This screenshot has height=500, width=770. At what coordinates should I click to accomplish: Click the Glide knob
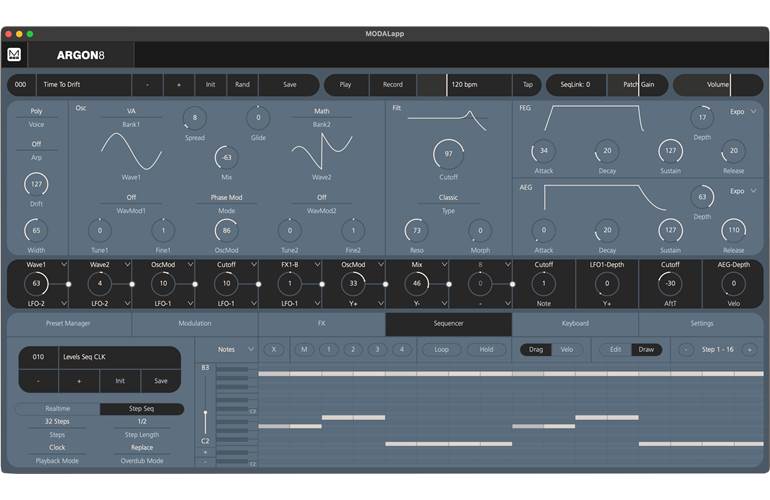point(258,118)
